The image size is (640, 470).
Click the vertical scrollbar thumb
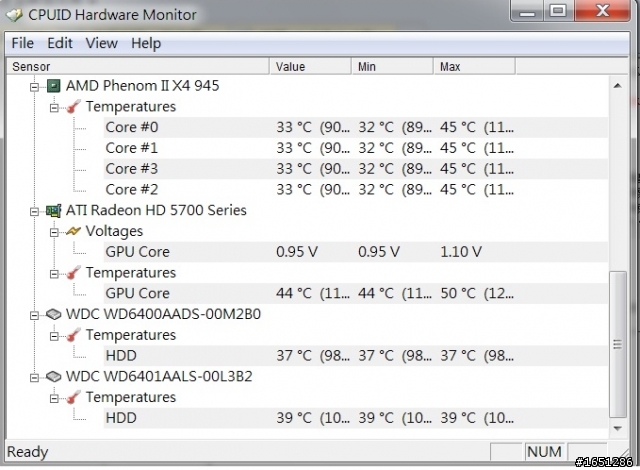coord(618,345)
